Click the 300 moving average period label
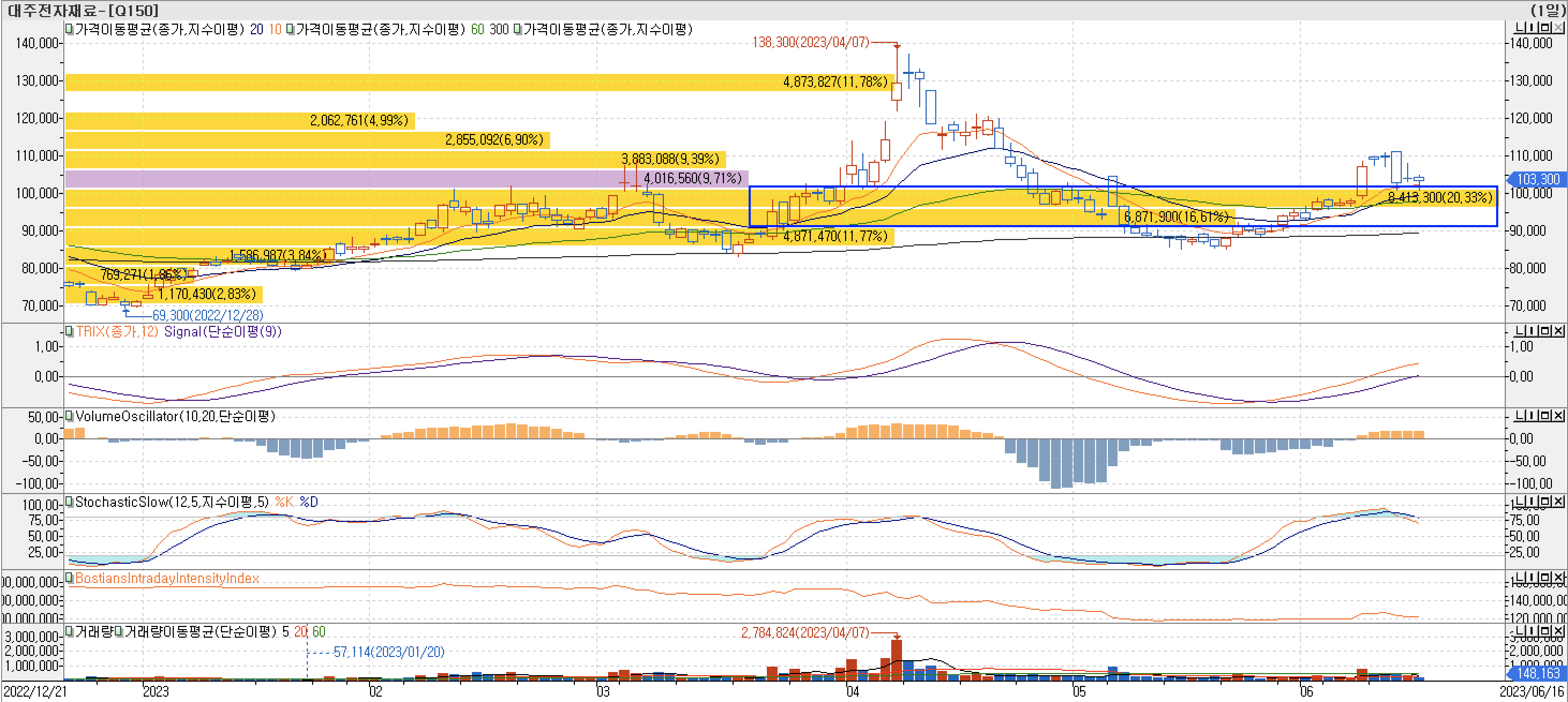The image size is (1568, 702). pyautogui.click(x=499, y=29)
